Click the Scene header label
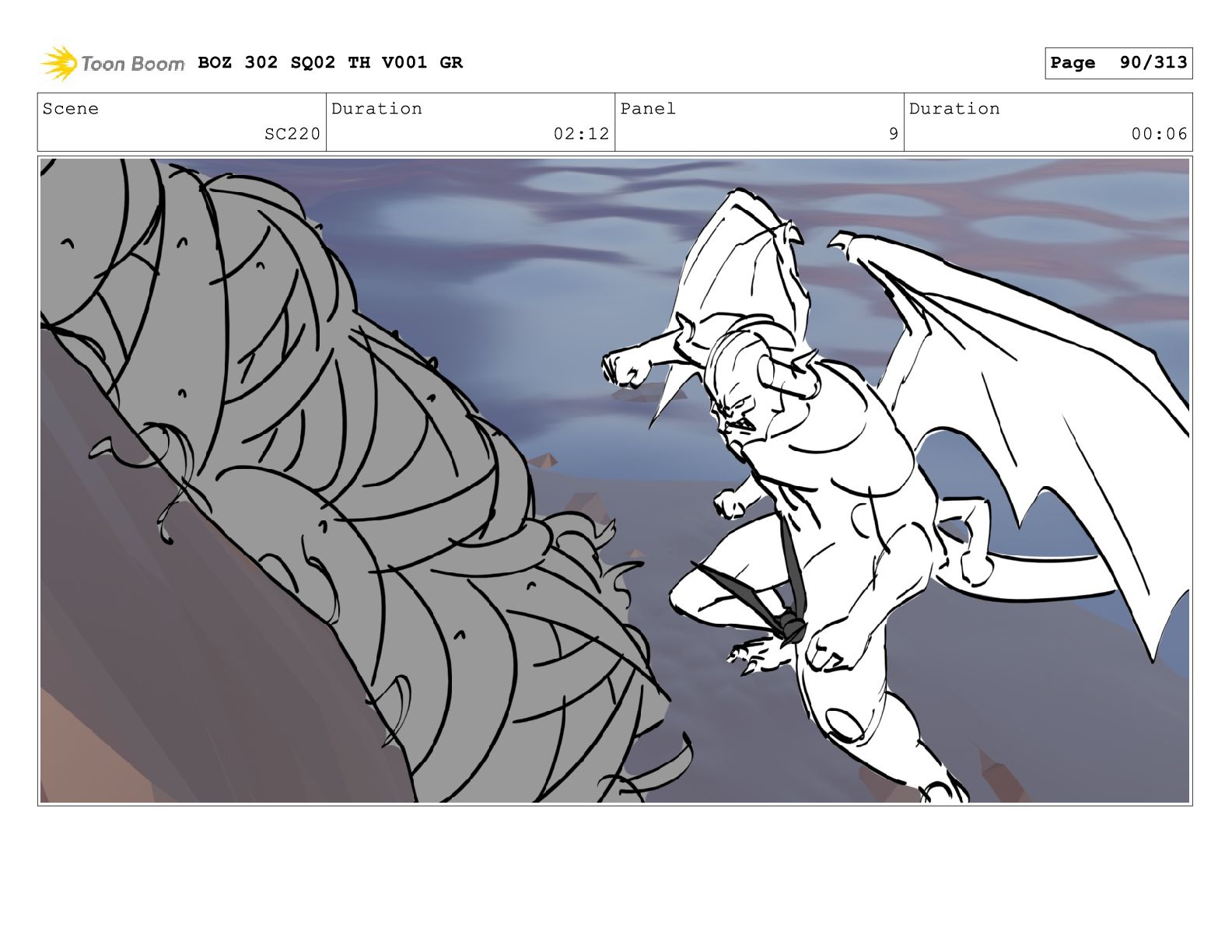Screen dimensions: 1232x952 71,109
